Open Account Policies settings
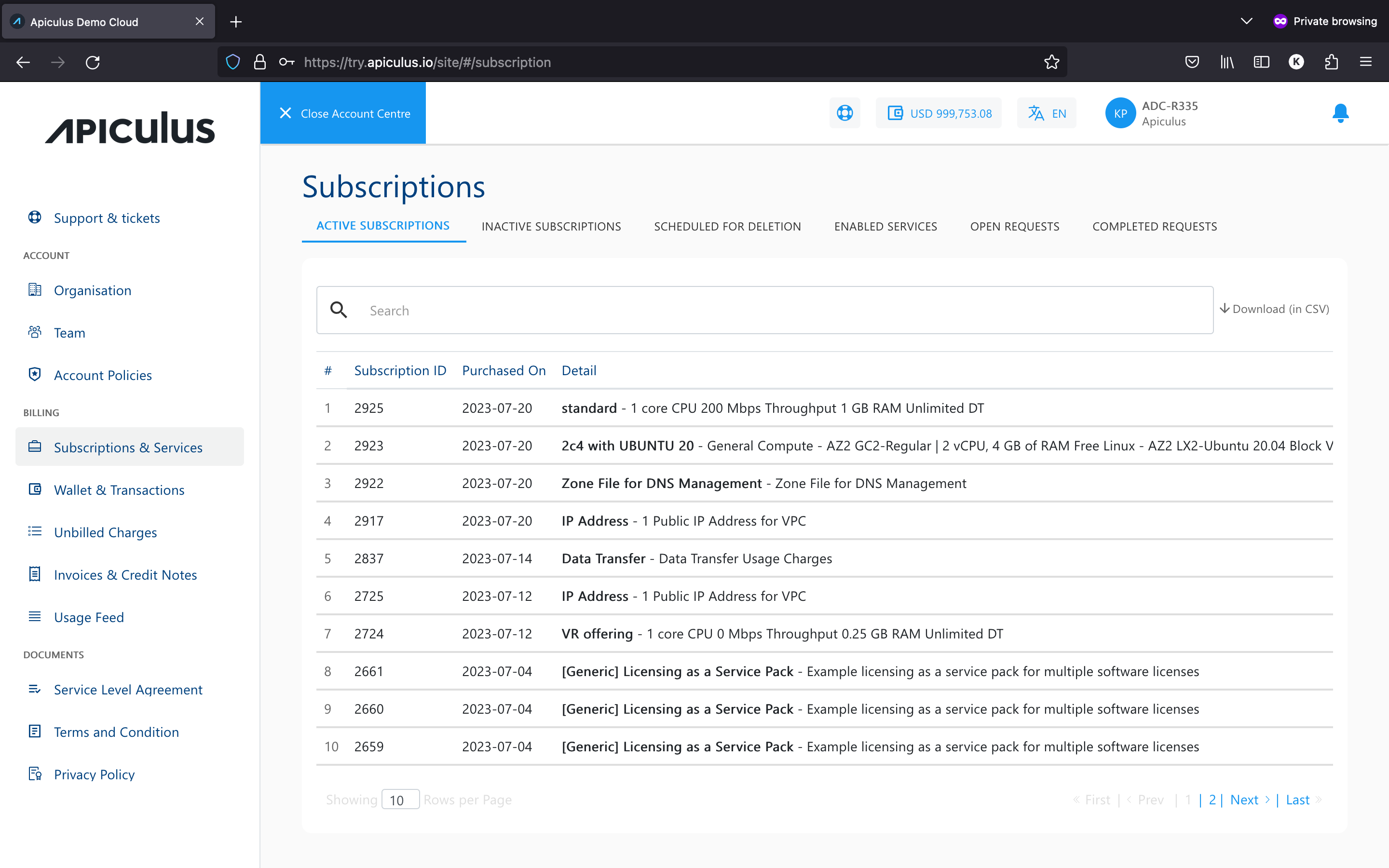The image size is (1389, 868). [102, 375]
